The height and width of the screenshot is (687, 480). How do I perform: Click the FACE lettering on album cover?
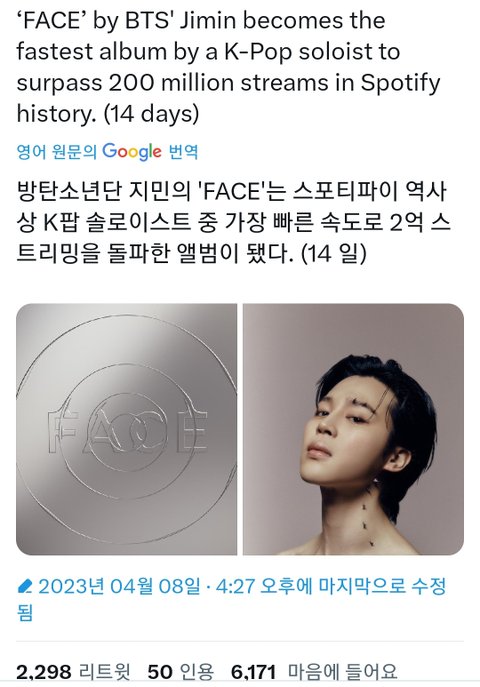point(127,432)
